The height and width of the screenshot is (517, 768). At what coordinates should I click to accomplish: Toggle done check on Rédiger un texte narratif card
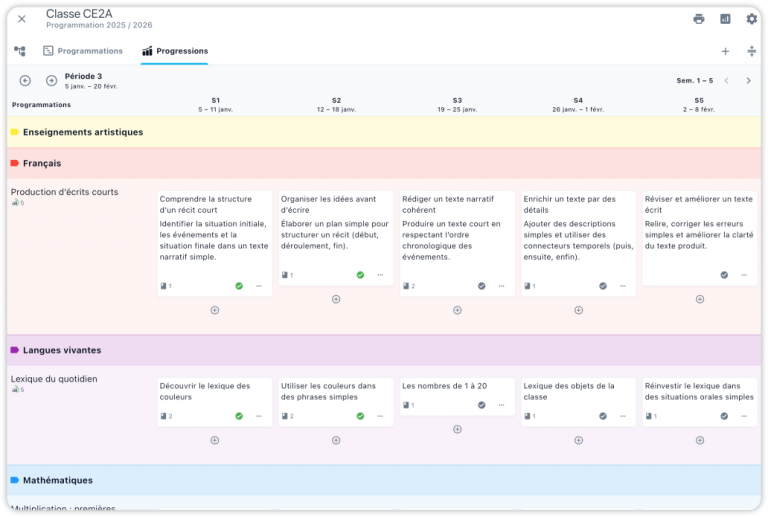(x=481, y=286)
